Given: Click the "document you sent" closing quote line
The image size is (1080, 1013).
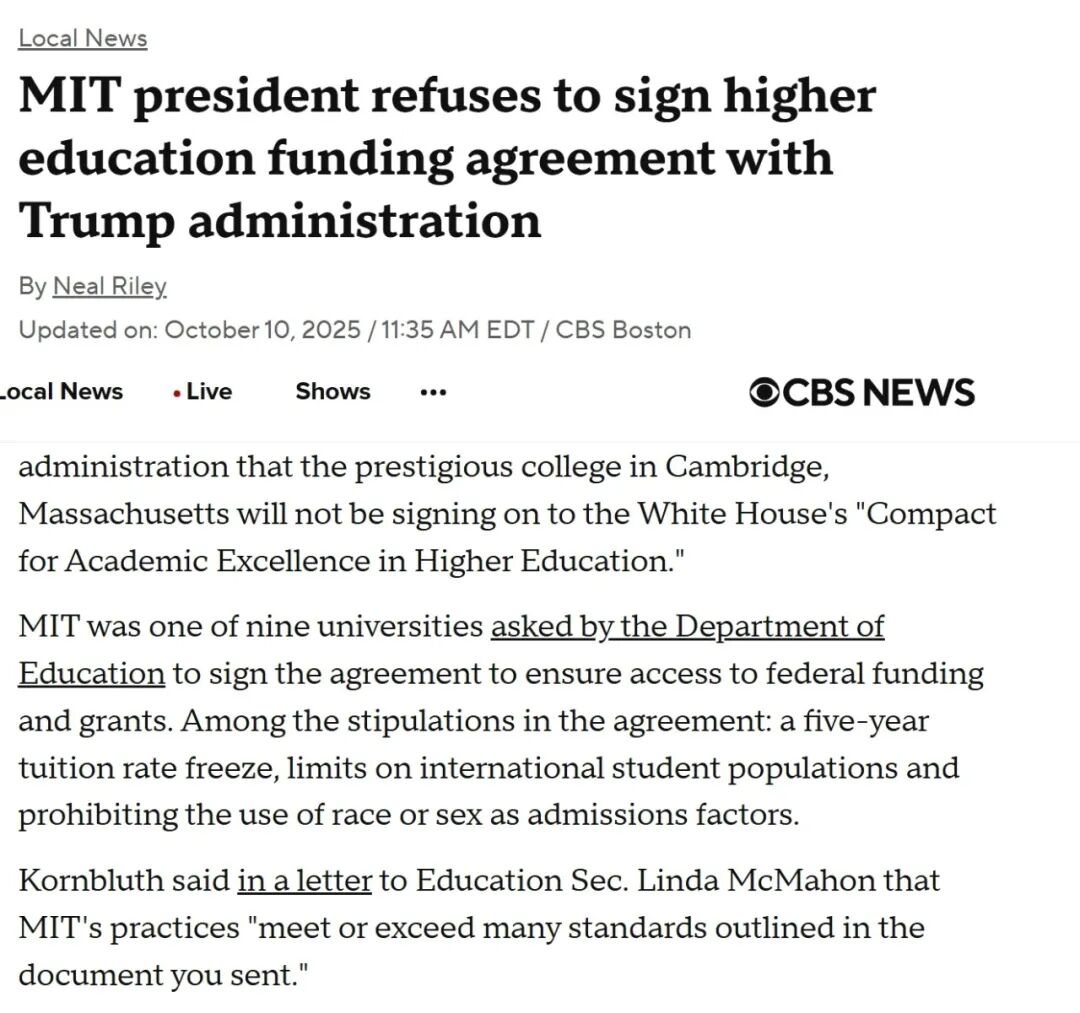Looking at the screenshot, I should click(x=160, y=975).
